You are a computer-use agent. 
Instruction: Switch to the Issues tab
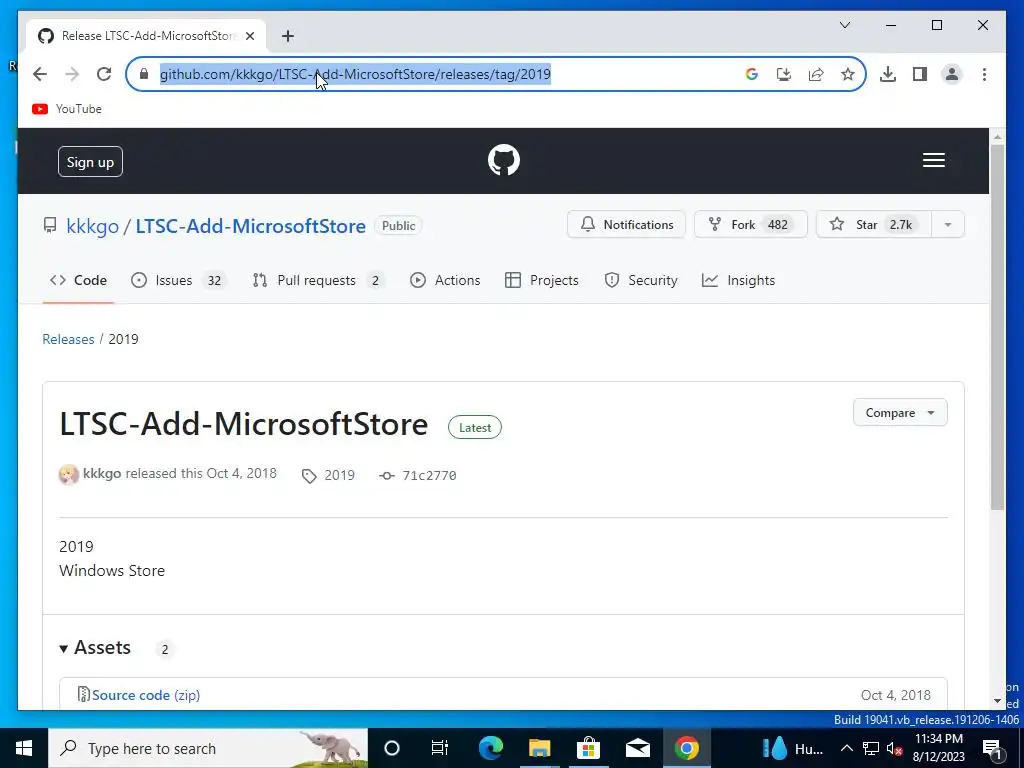[177, 280]
